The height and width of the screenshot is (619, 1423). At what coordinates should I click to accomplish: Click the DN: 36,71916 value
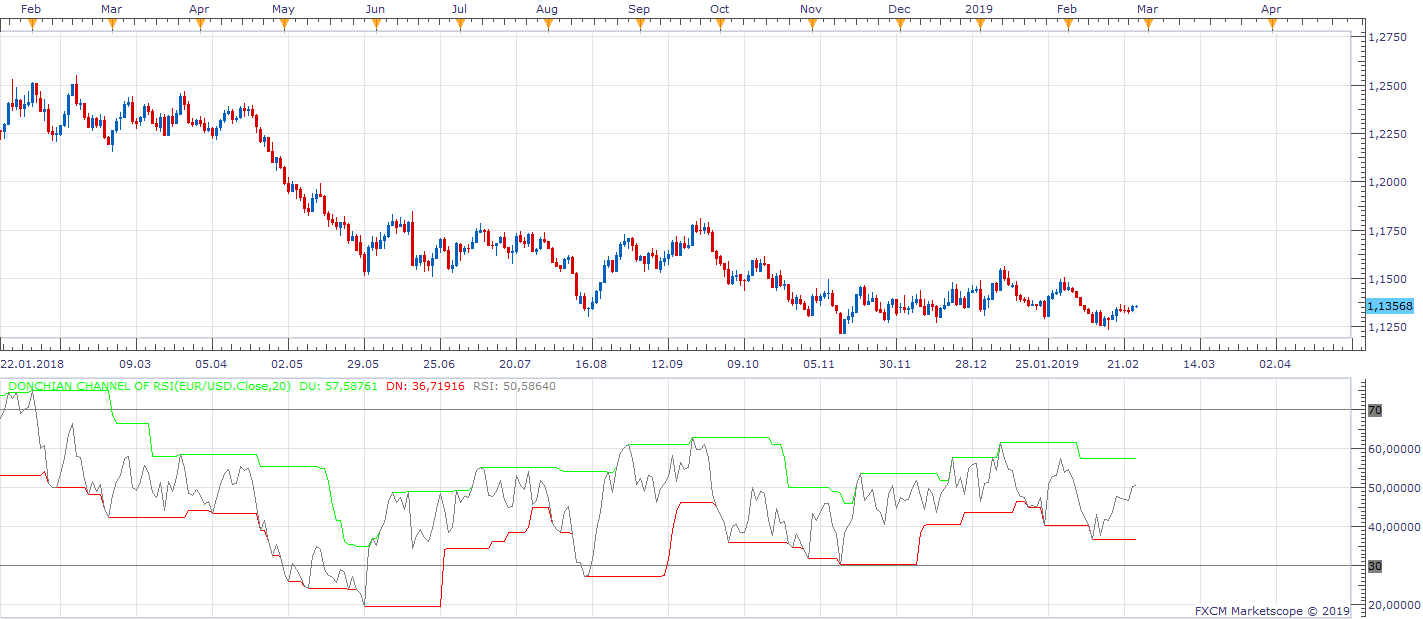coord(425,385)
